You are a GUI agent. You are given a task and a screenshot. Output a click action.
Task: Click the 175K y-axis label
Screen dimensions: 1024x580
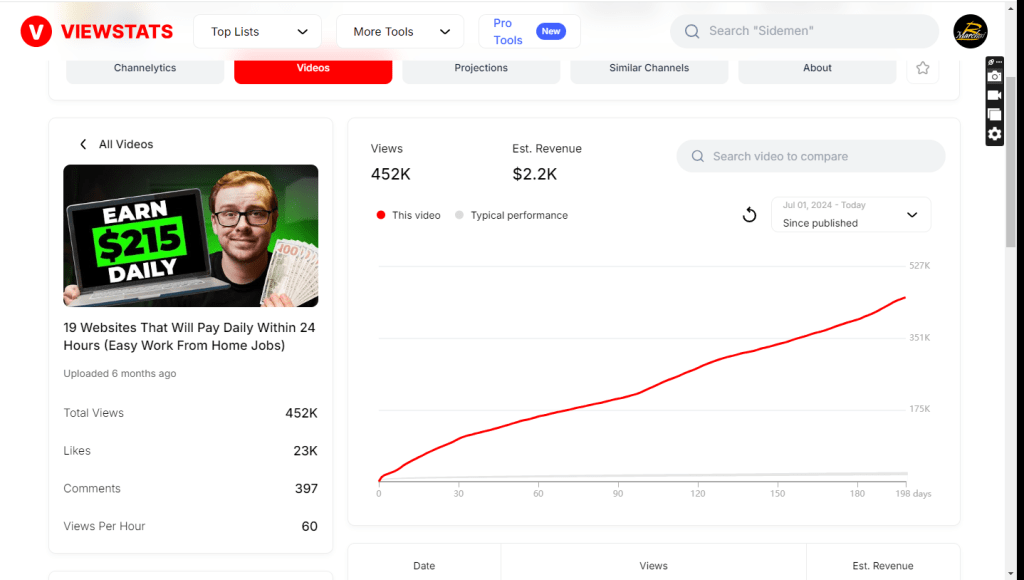[x=920, y=409]
